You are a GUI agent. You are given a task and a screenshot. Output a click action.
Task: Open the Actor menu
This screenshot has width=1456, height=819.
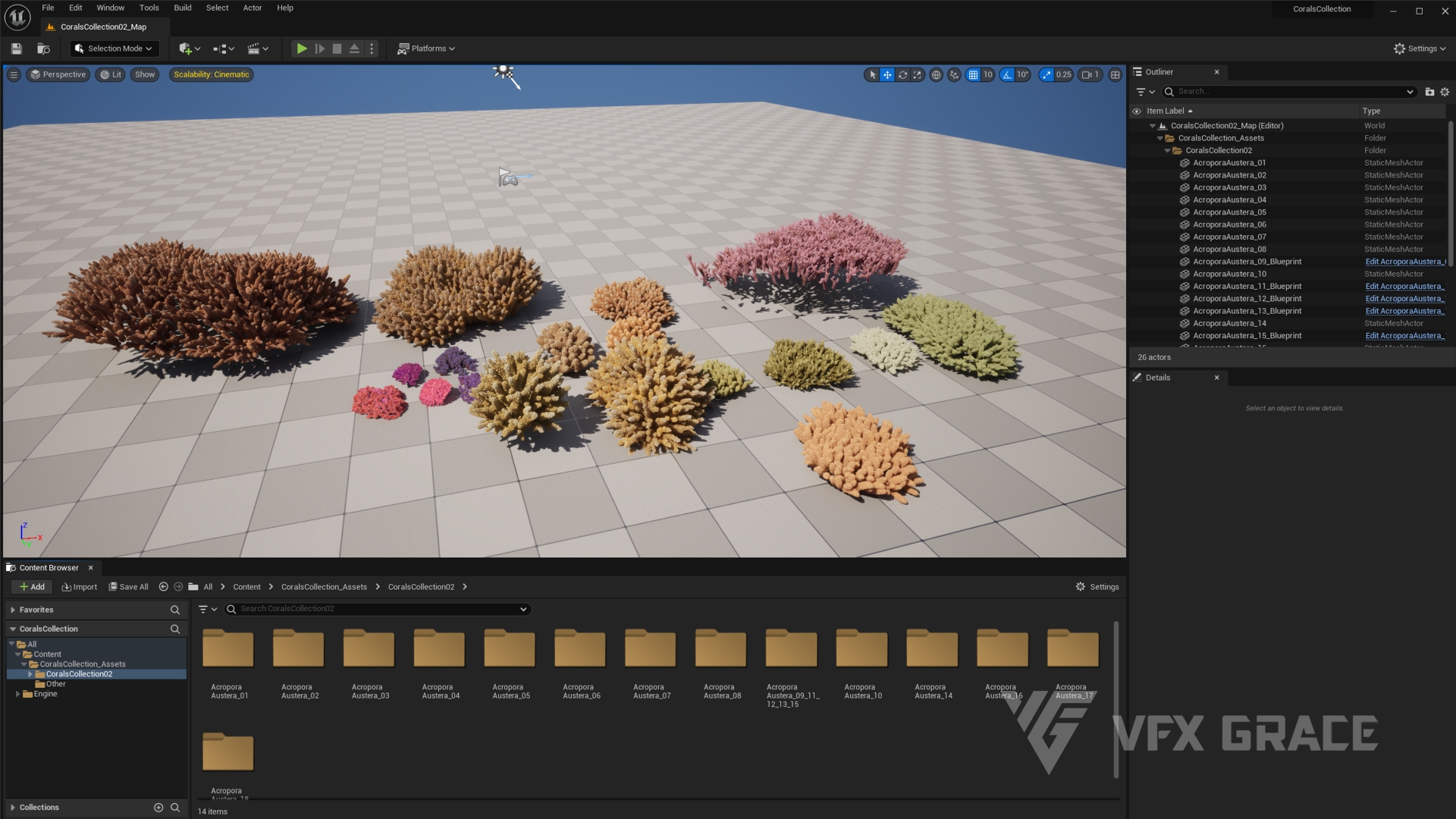(x=253, y=8)
